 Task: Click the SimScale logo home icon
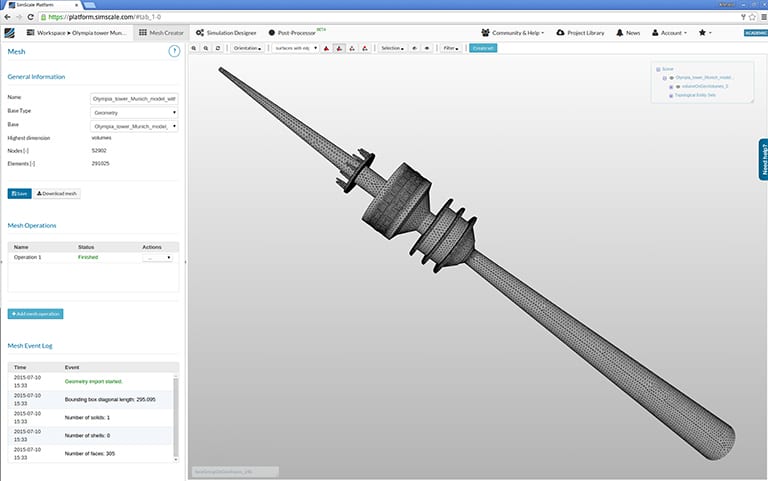point(10,33)
